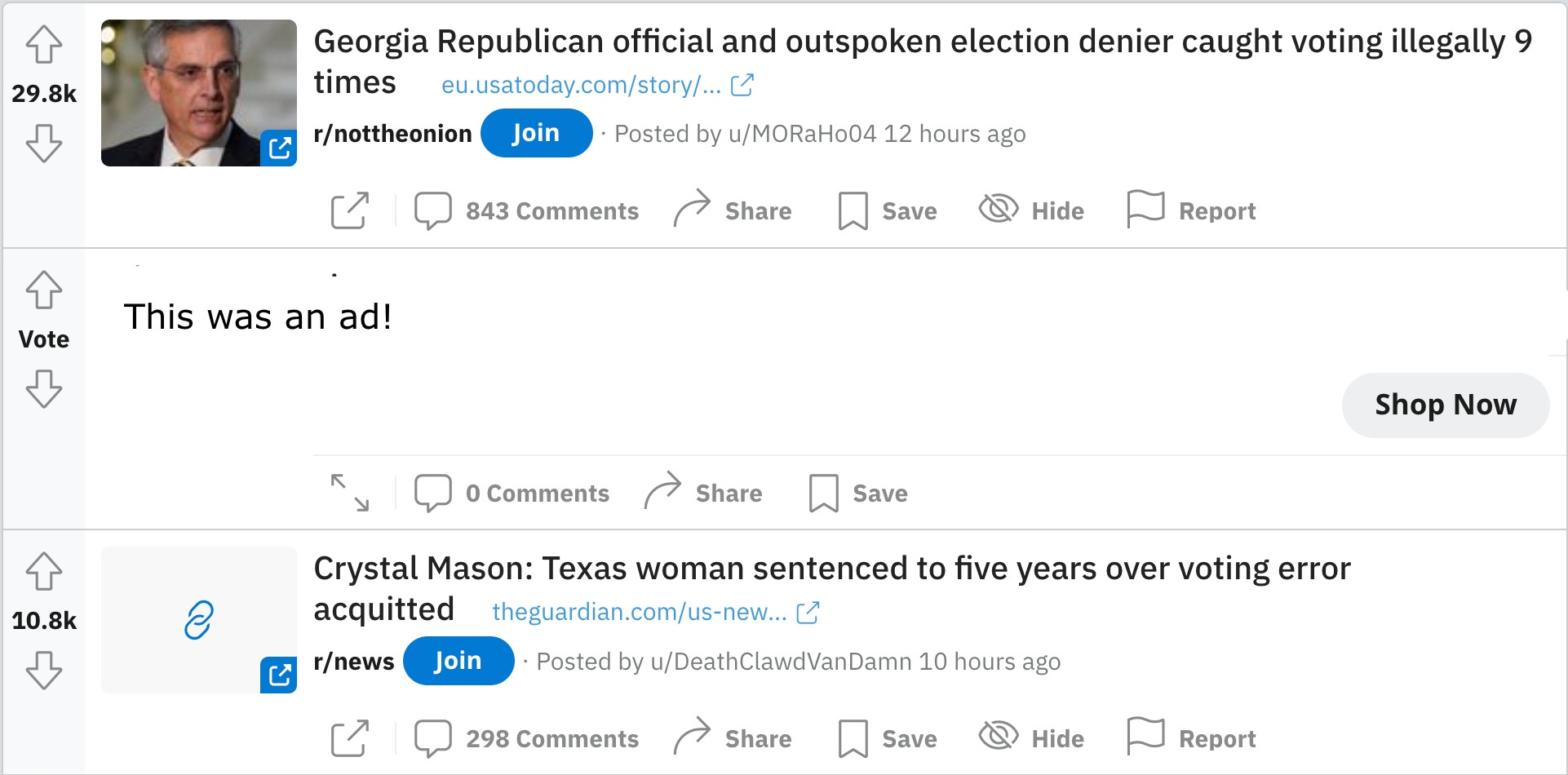Open Georgia post link in new tab icon

[x=350, y=210]
